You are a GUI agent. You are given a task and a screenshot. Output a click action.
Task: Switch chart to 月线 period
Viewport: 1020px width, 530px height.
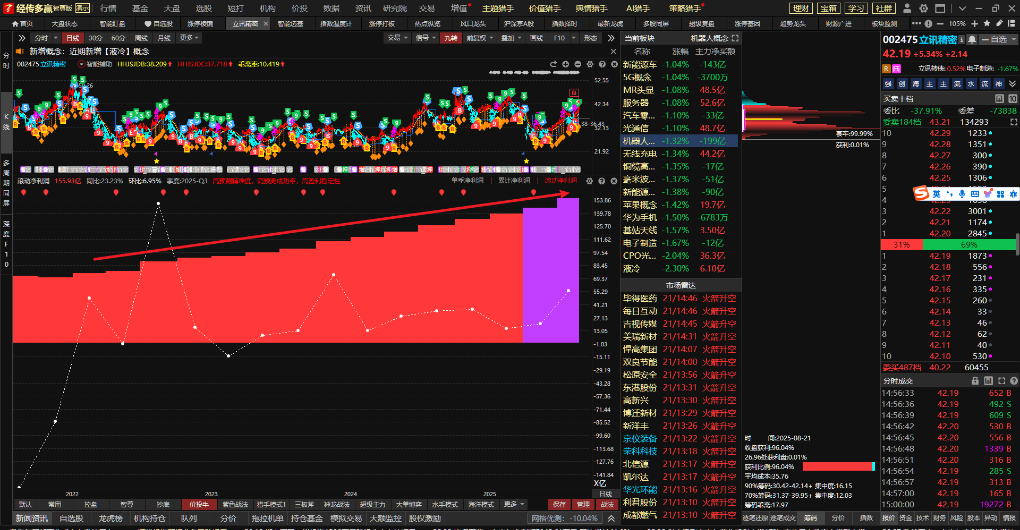[x=164, y=38]
